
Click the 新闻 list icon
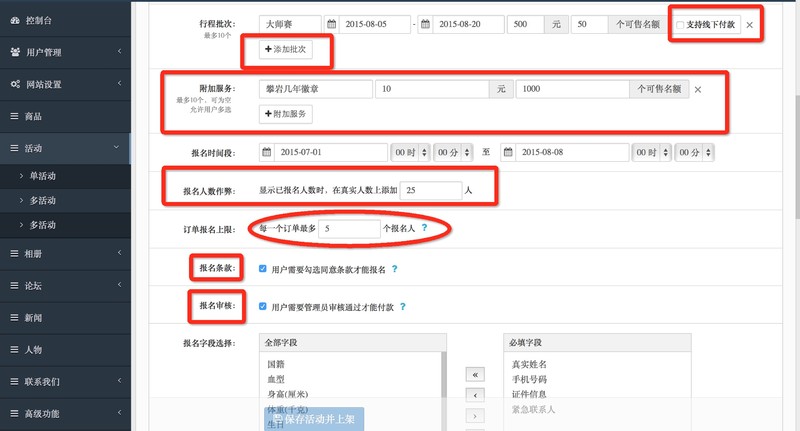pos(14,318)
